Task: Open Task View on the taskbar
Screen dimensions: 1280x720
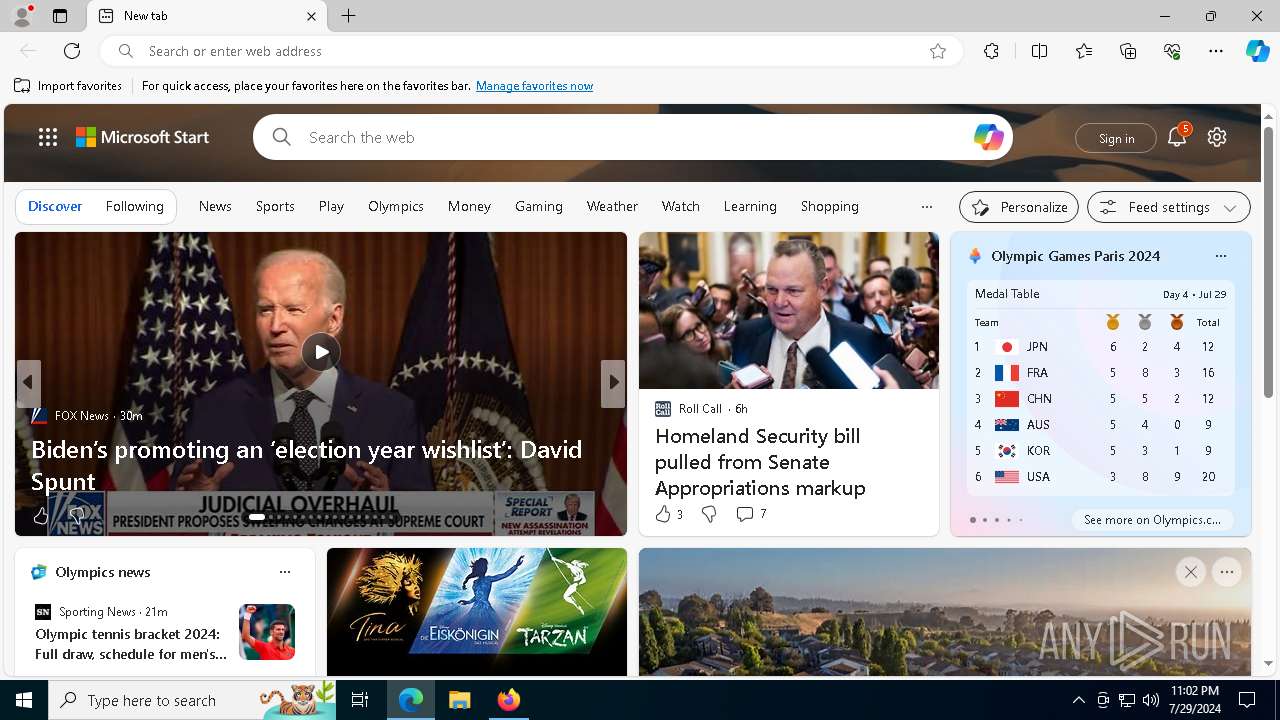Action: tap(360, 700)
